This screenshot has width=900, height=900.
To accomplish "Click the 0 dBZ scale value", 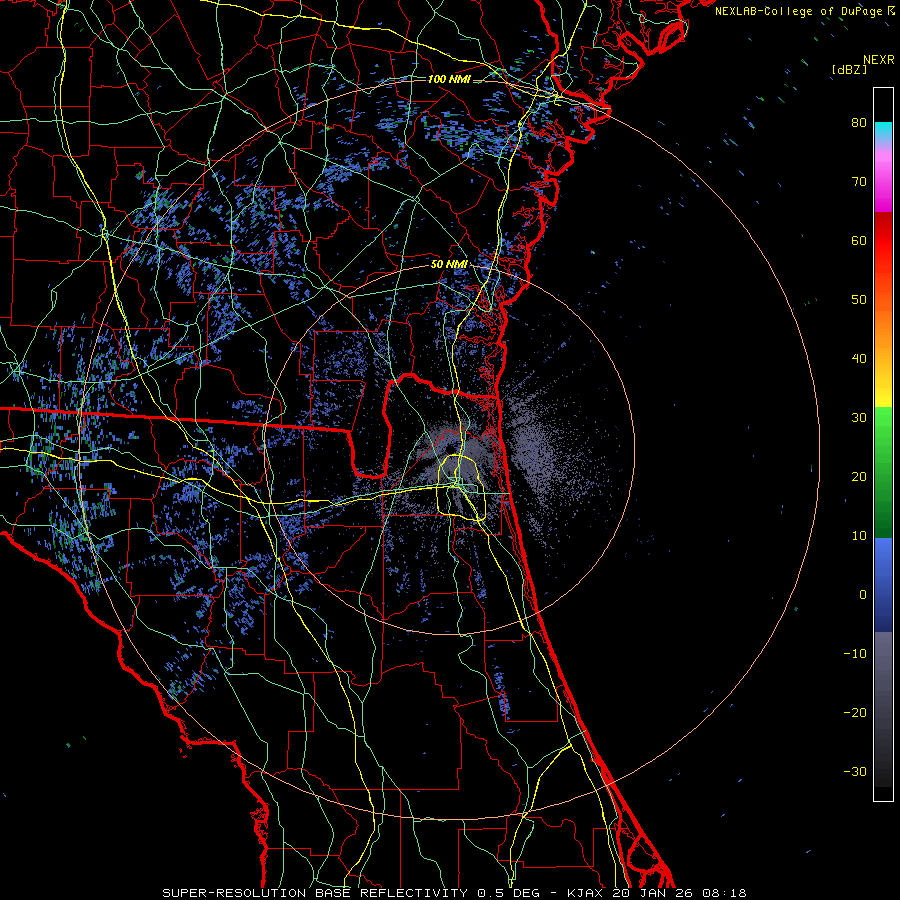I will (863, 595).
